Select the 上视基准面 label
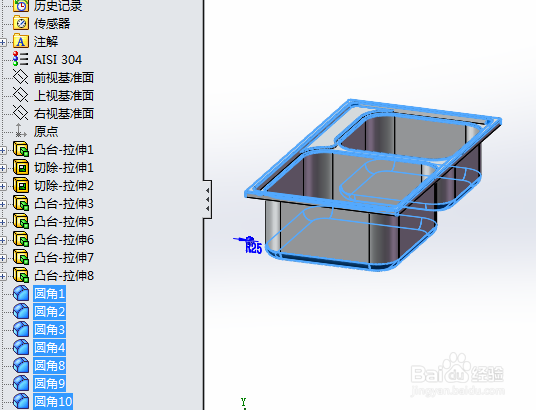 click(64, 95)
